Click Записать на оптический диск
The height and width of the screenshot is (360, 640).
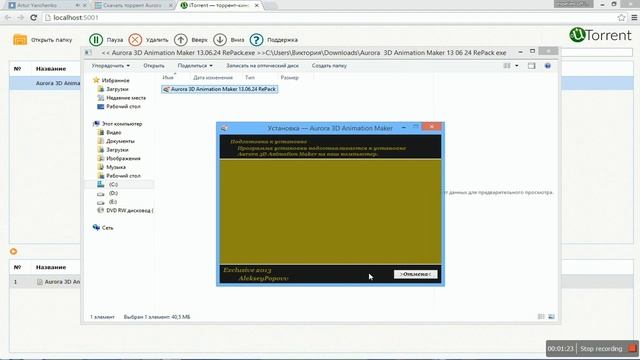click(x=262, y=66)
